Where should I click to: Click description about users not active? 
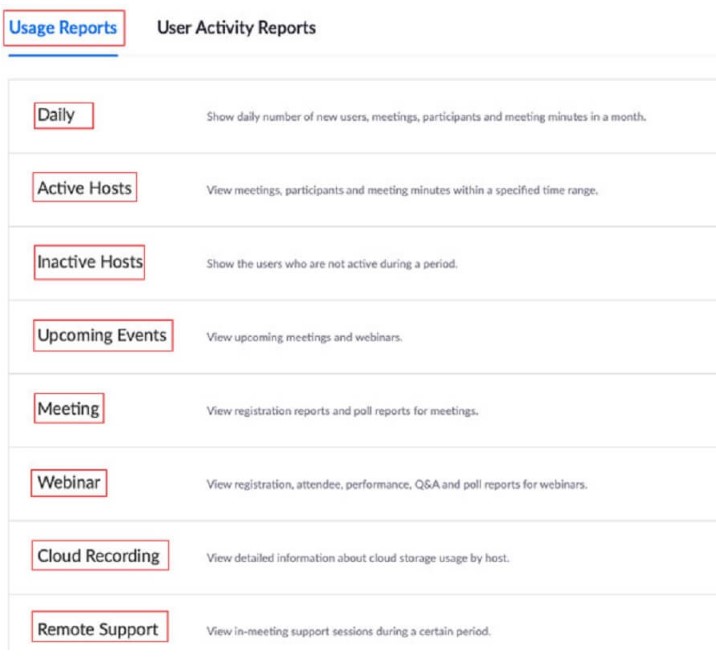click(x=332, y=264)
